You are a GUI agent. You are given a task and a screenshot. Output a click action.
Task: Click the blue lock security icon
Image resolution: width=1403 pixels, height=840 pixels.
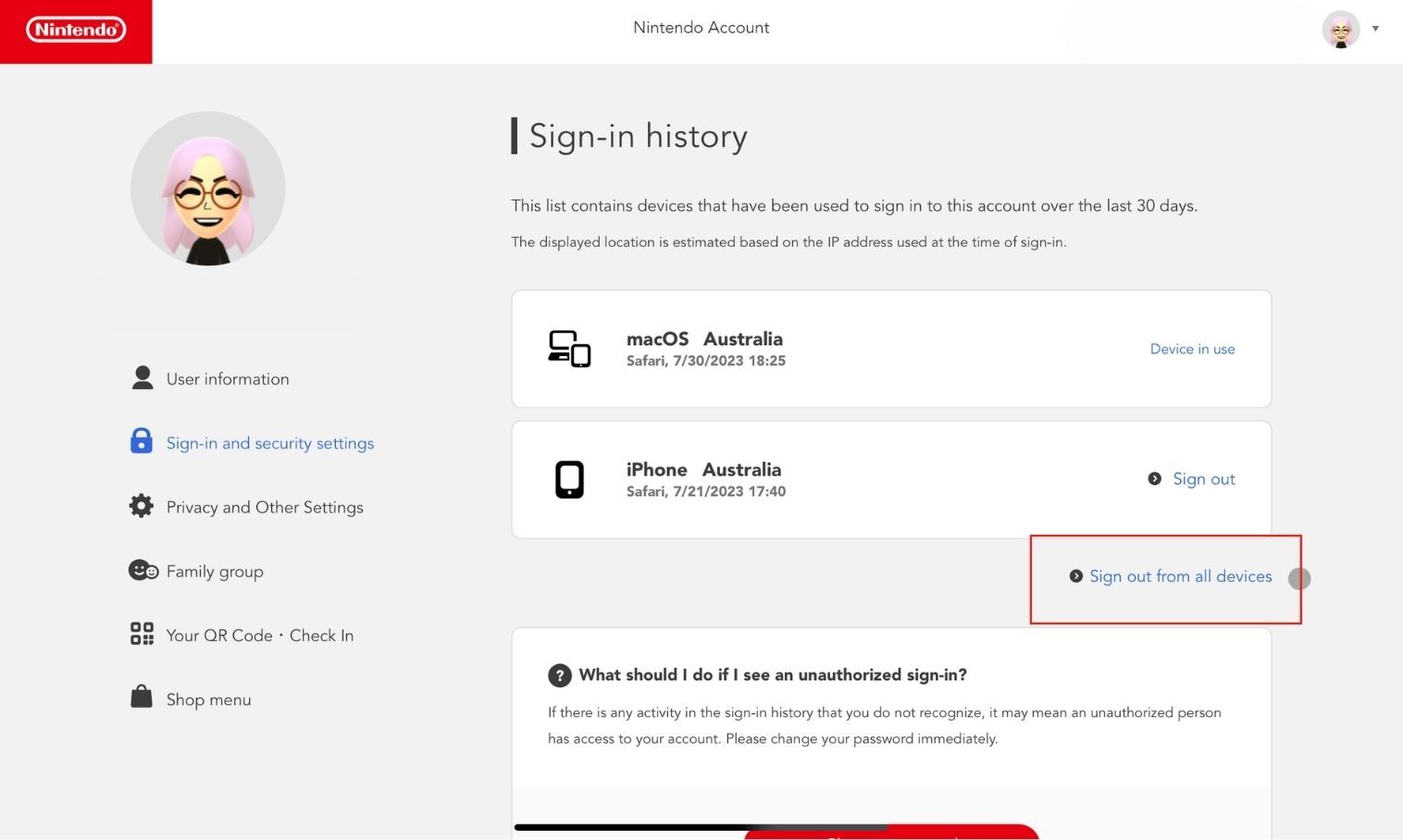[x=142, y=441]
